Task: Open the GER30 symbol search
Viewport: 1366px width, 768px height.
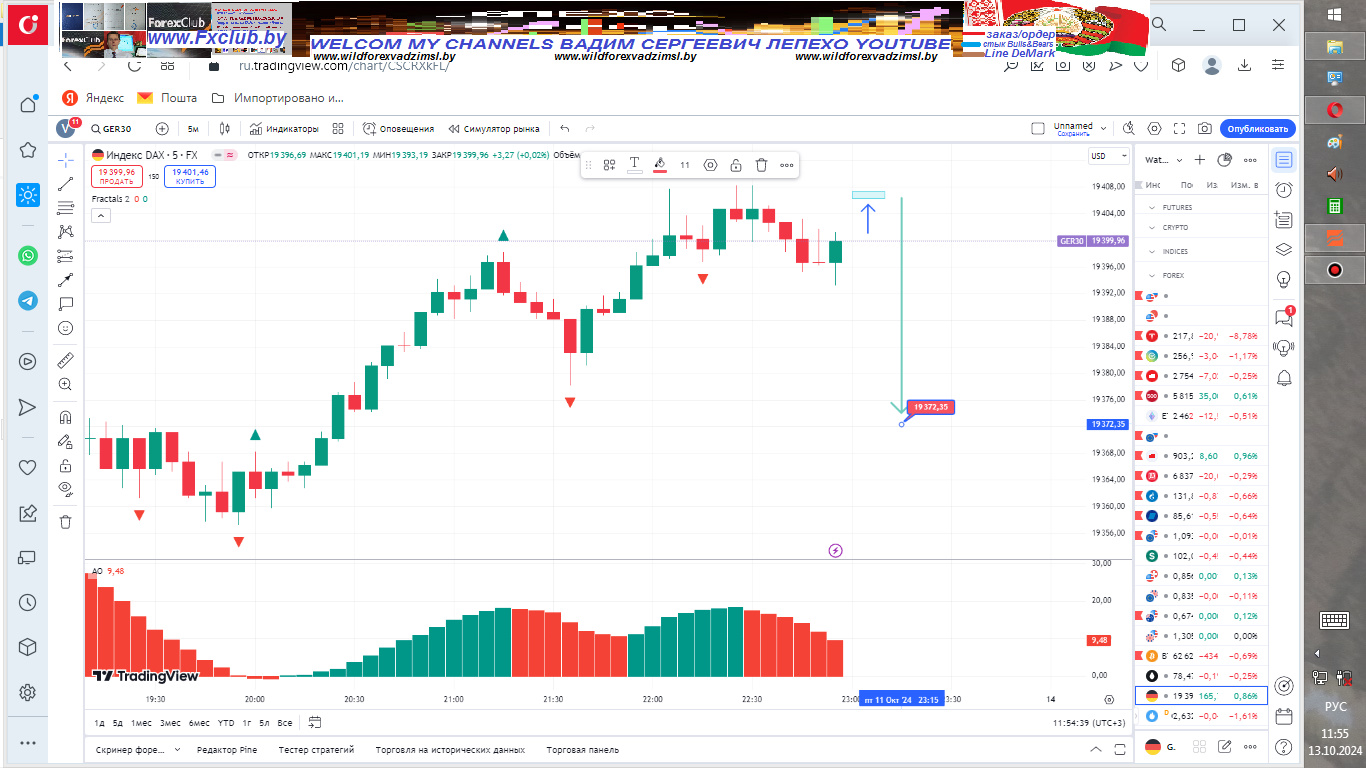Action: click(111, 129)
